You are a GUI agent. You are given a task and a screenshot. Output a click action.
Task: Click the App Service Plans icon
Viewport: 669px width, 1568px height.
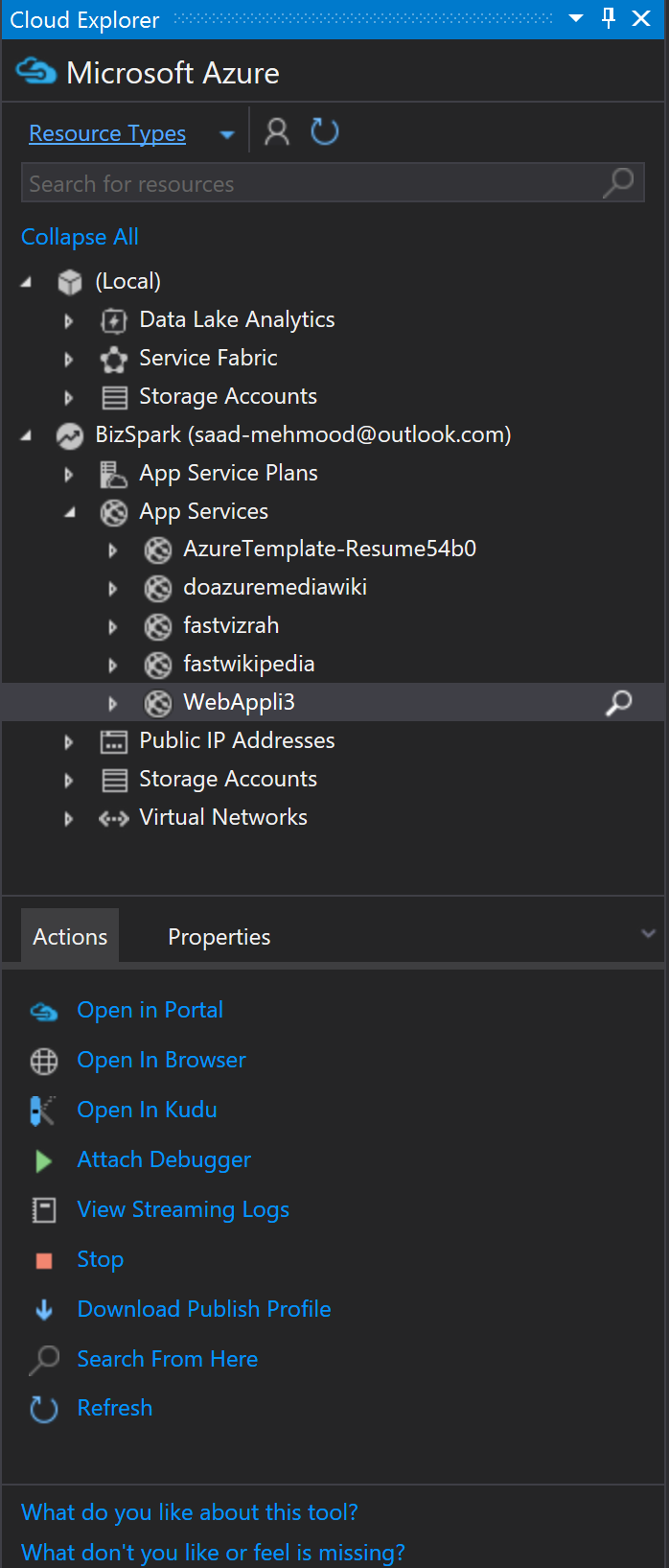click(114, 474)
